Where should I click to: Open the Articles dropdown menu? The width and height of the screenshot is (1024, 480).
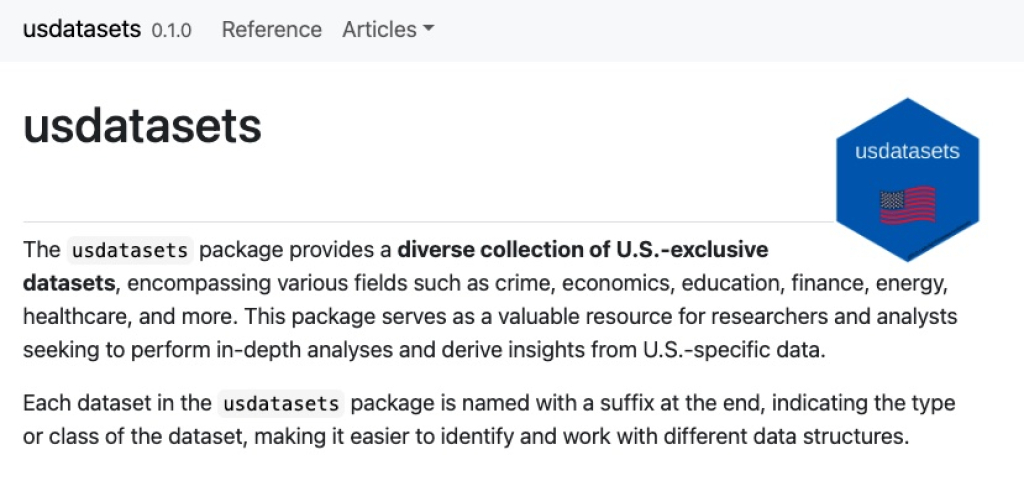tap(388, 29)
